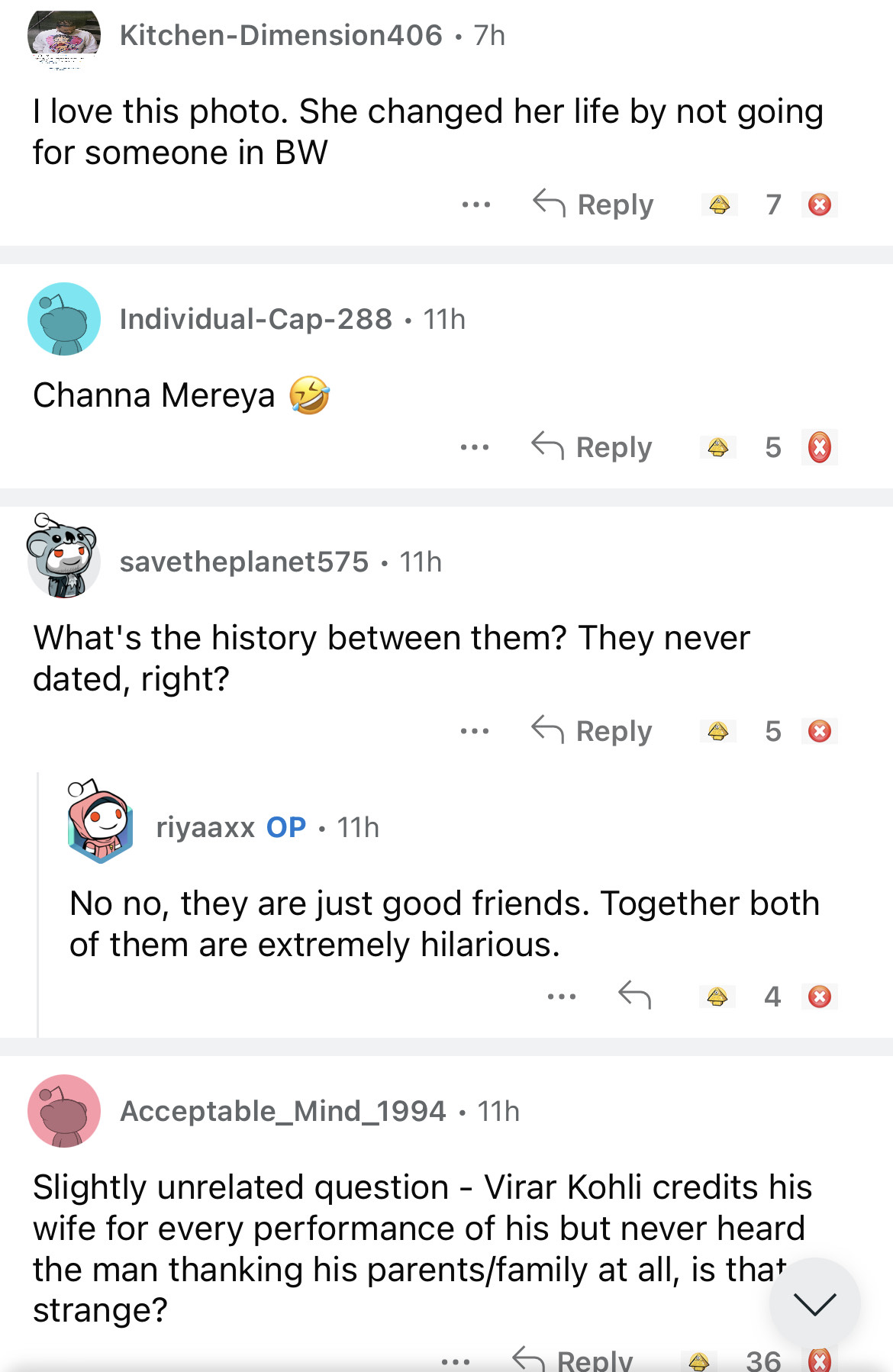This screenshot has height=1372, width=893.
Task: Open Acceptable_Mind_1994's profile link
Action: point(282,1111)
